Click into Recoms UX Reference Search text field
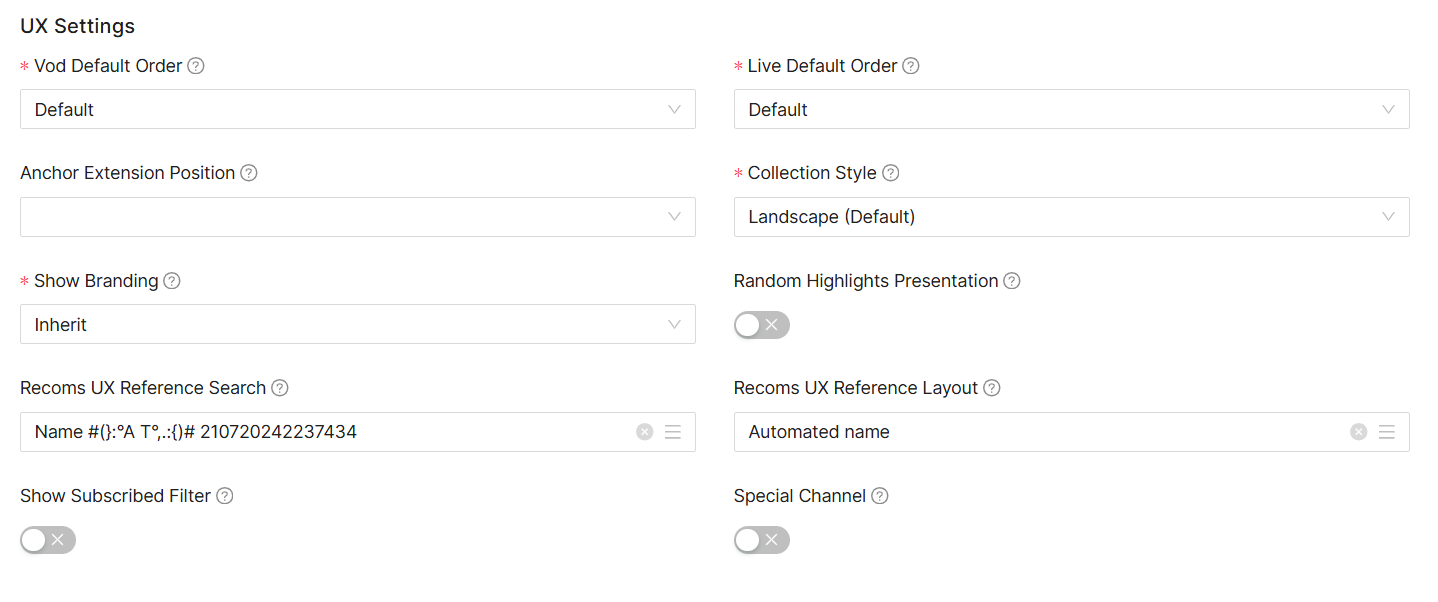 click(x=320, y=432)
